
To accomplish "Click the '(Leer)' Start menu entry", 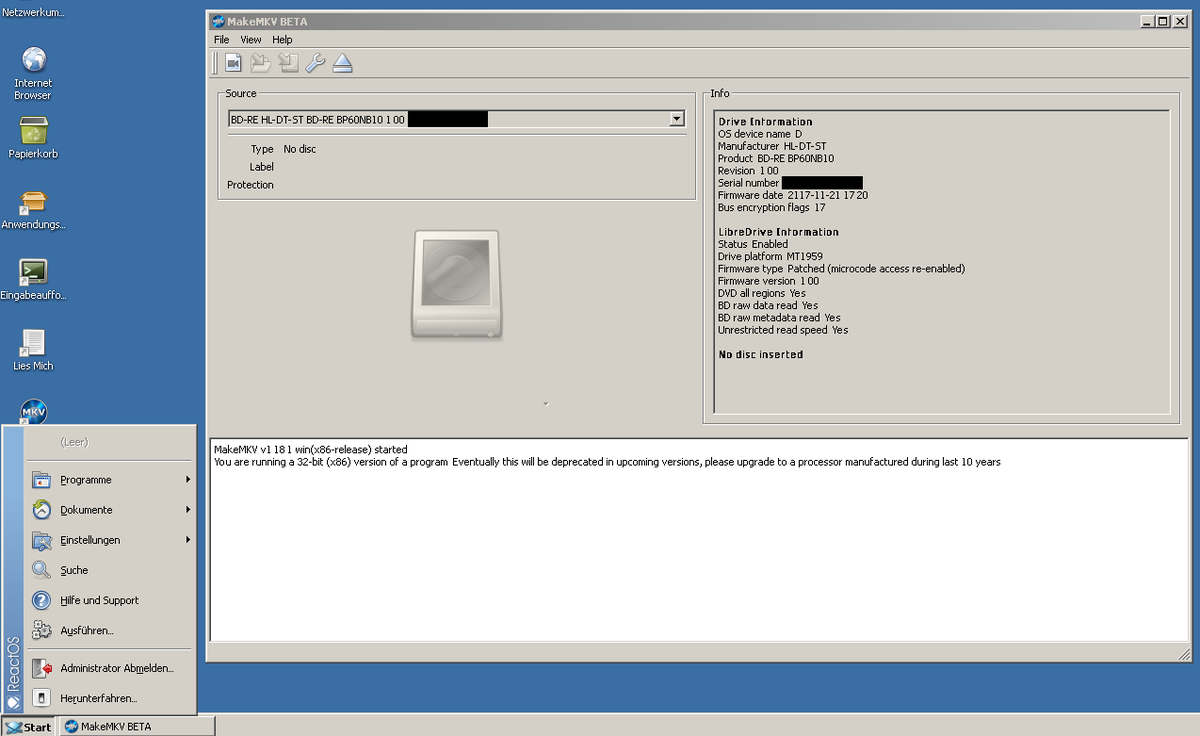I will coord(74,442).
